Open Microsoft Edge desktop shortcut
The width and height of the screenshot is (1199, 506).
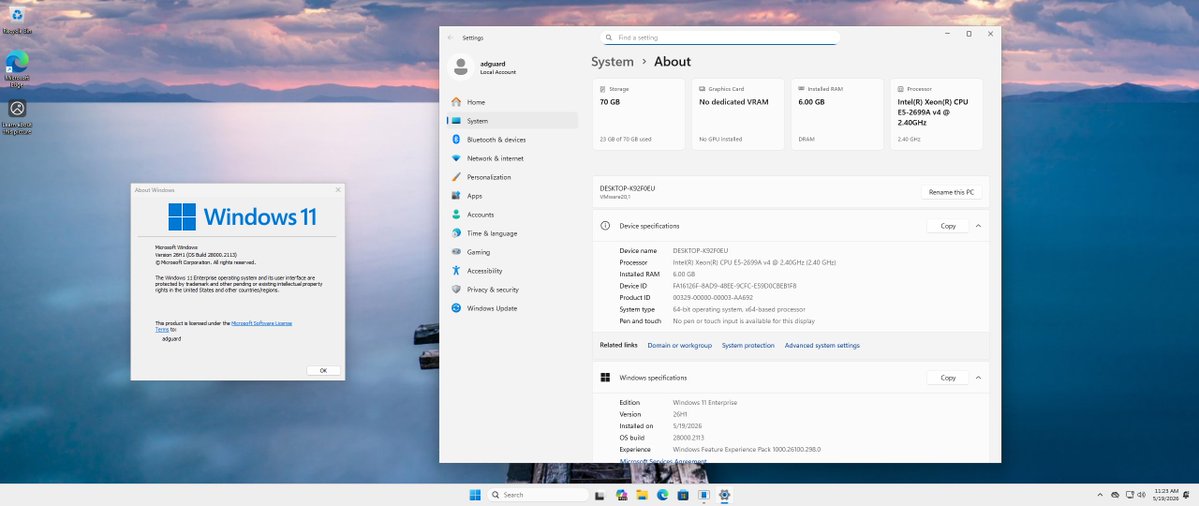click(17, 66)
